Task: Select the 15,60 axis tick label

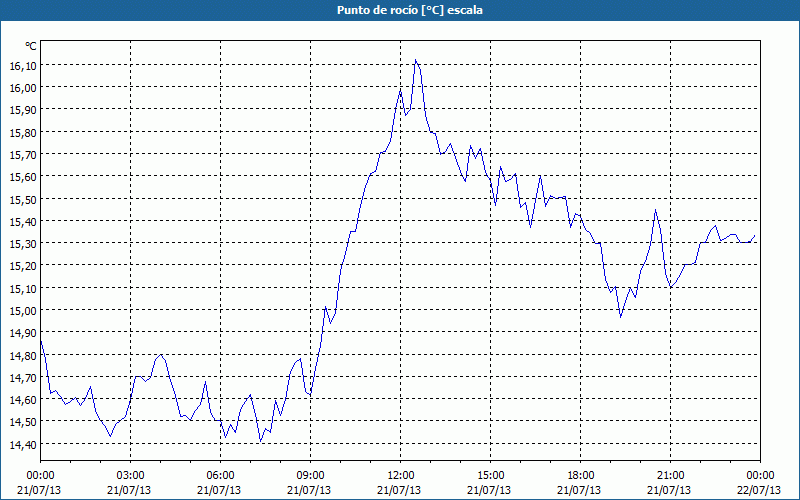Action: pos(23,176)
